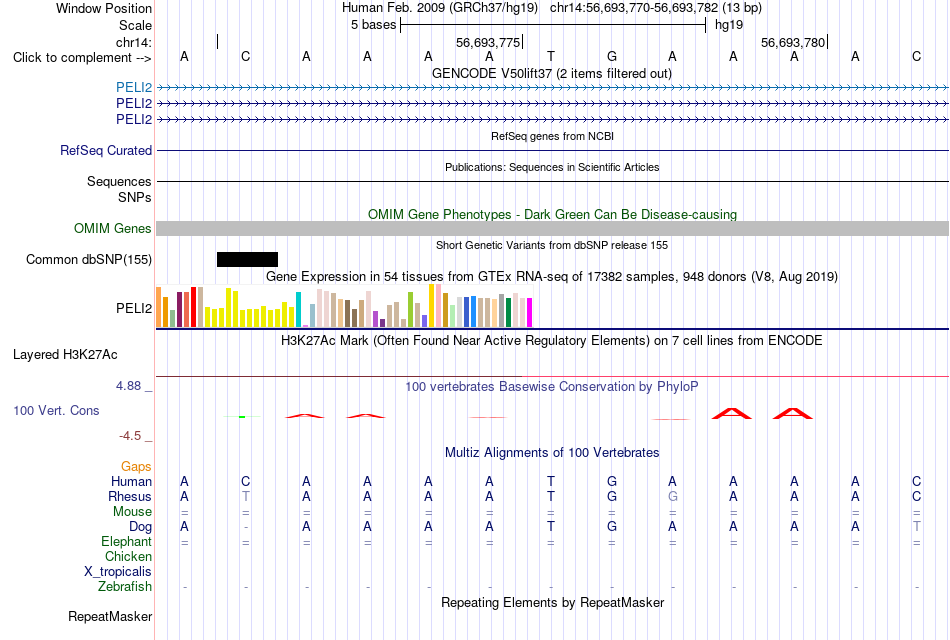Click the 'X_tropicalis' species label
Viewport: 950px width, 640px height.
[x=118, y=572]
